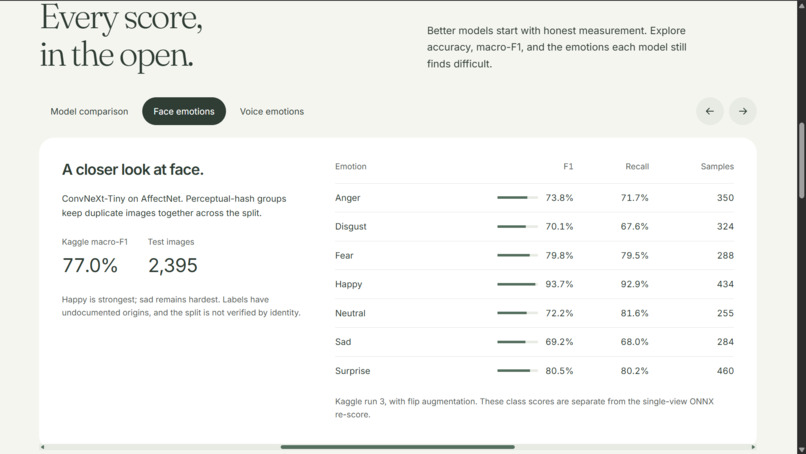This screenshot has height=454, width=806.
Task: Click the 93.7% F1 value
Action: coord(559,284)
